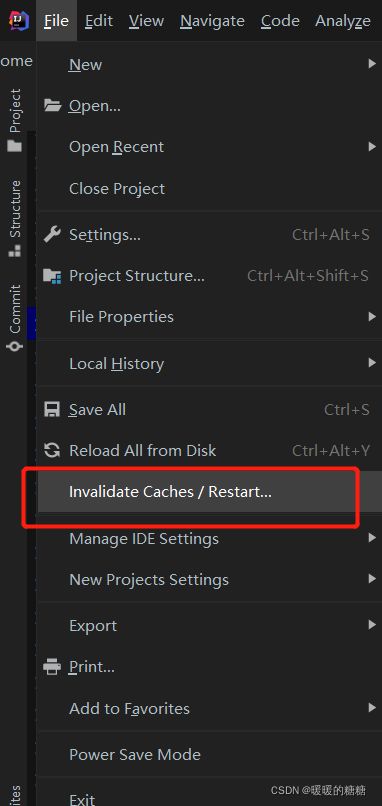Click the Reload All from Disk icon
The height and width of the screenshot is (806, 382).
click(52, 451)
